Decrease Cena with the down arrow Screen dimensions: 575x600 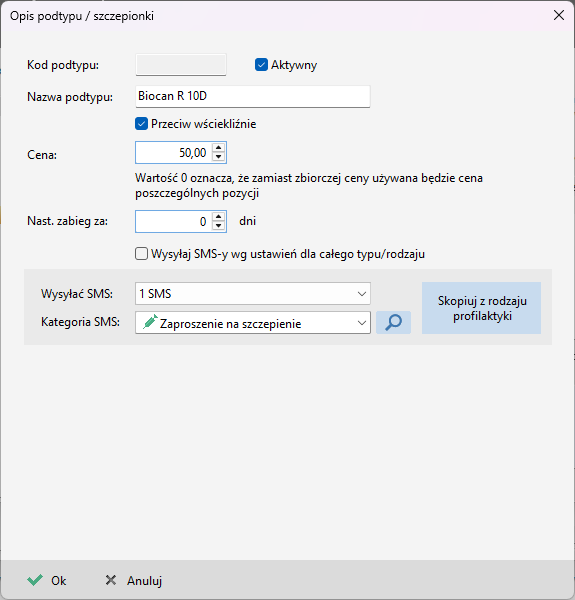218,157
